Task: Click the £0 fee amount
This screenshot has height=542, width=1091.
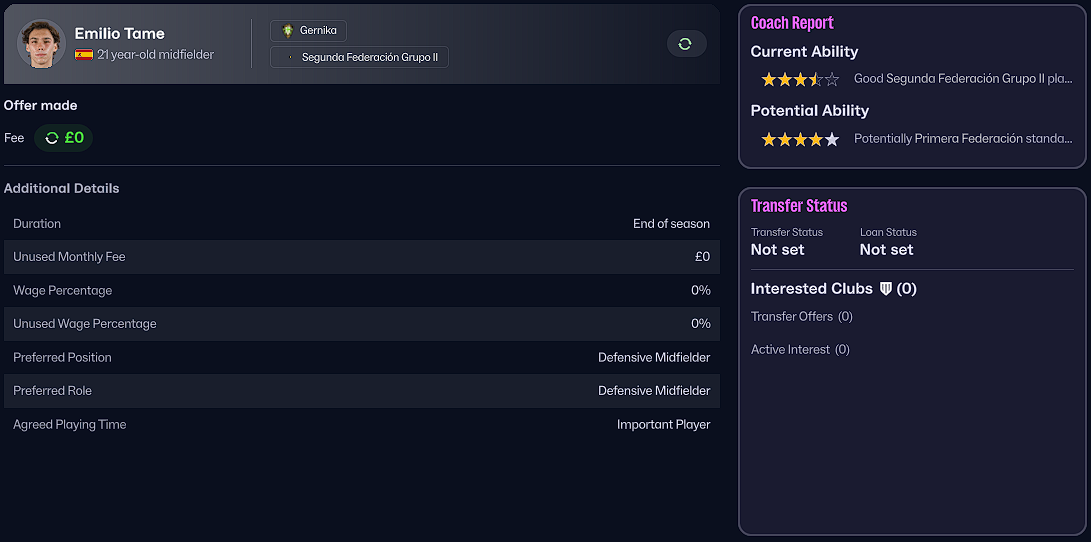Action: click(74, 138)
